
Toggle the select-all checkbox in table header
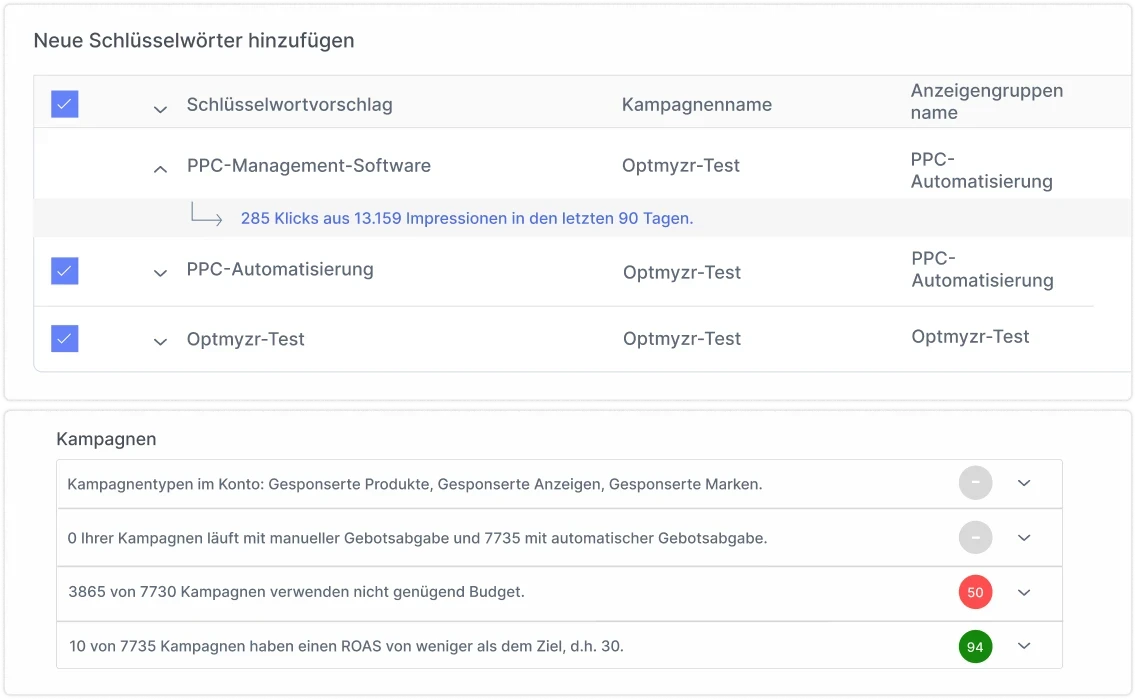tap(65, 104)
